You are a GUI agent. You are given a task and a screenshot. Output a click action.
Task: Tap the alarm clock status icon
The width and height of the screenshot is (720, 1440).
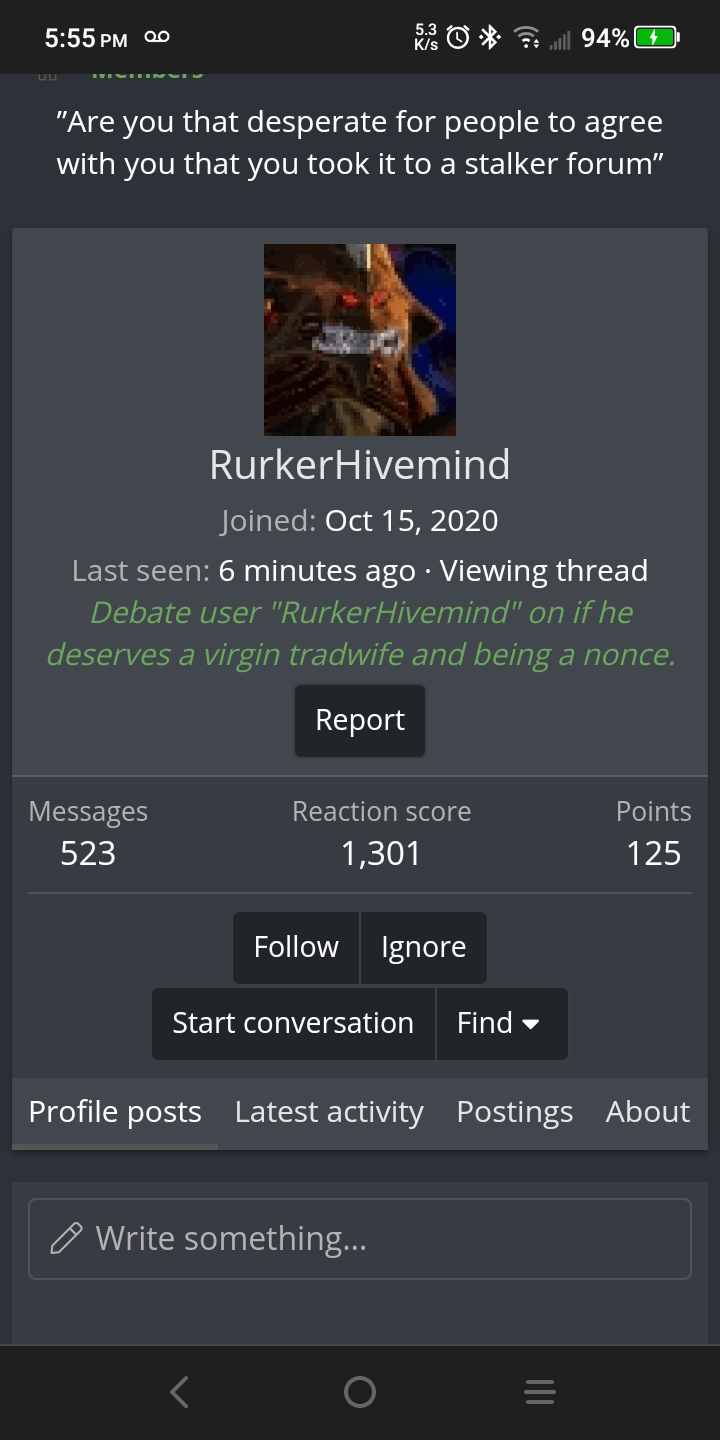pyautogui.click(x=458, y=38)
